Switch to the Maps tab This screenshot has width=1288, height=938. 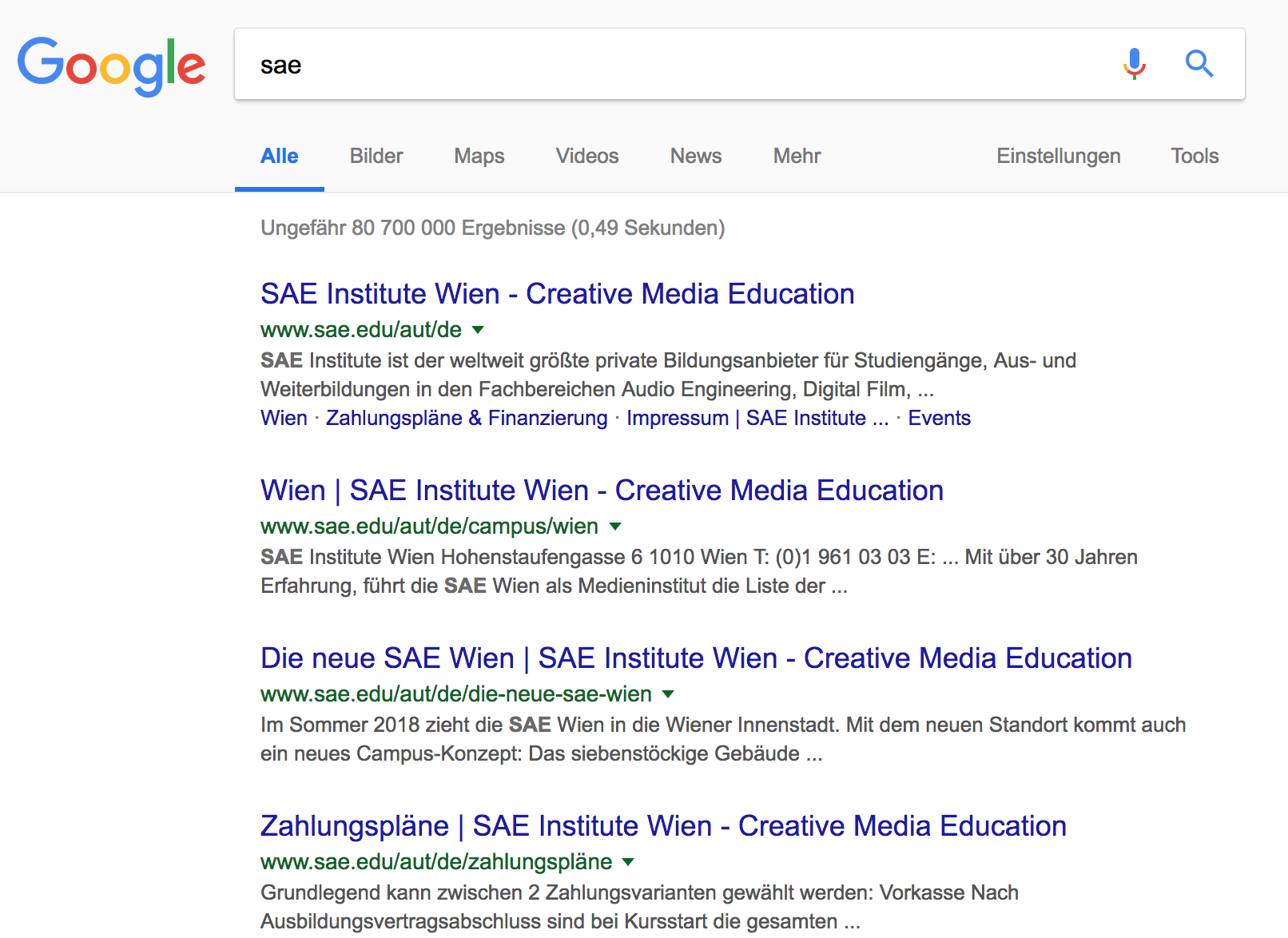click(479, 156)
